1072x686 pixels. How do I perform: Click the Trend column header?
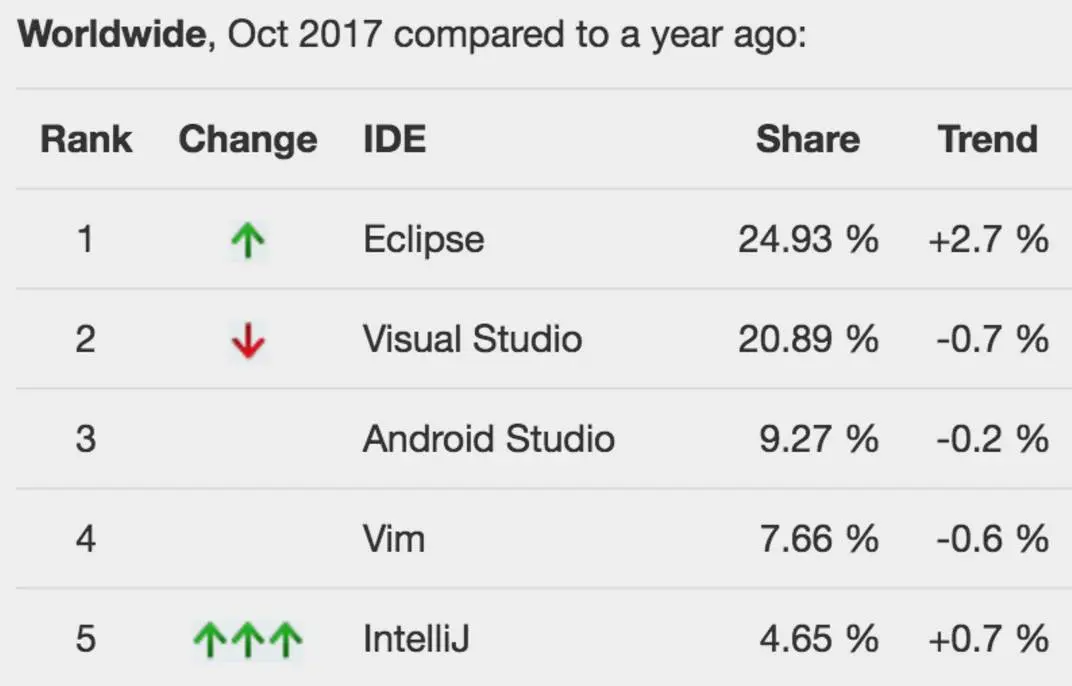987,140
